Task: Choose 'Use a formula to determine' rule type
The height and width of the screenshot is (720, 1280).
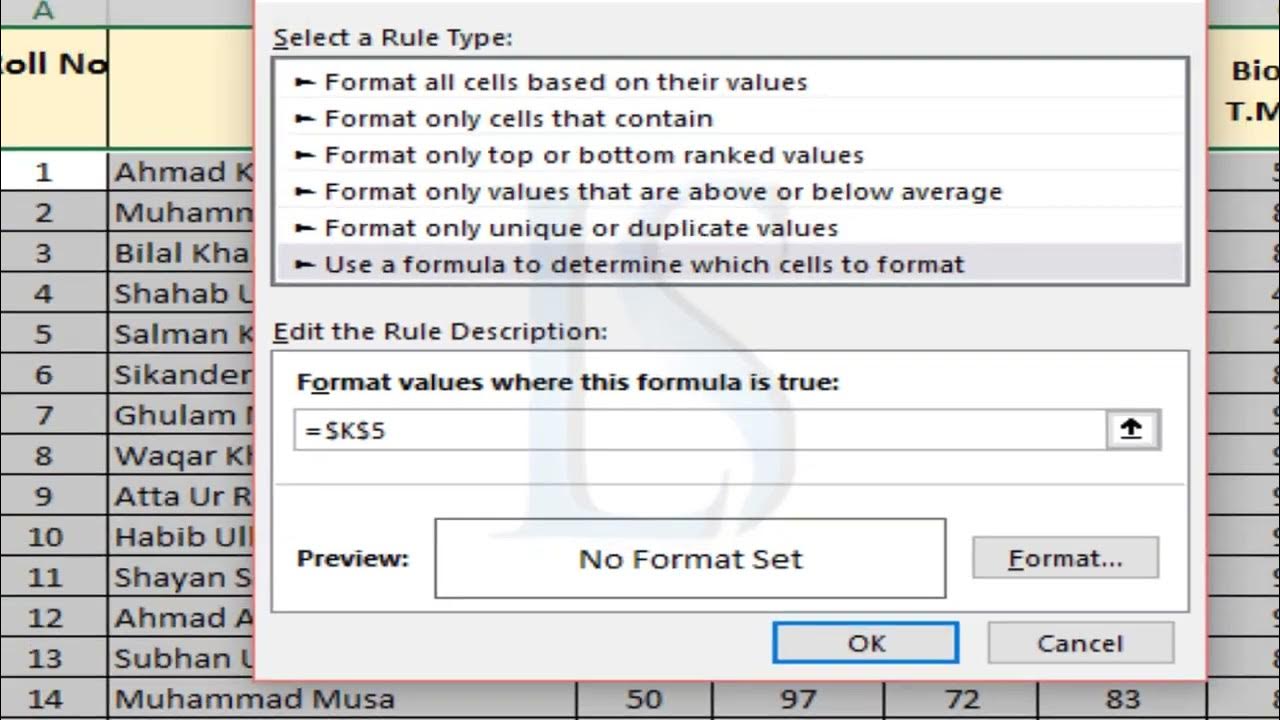Action: point(643,265)
